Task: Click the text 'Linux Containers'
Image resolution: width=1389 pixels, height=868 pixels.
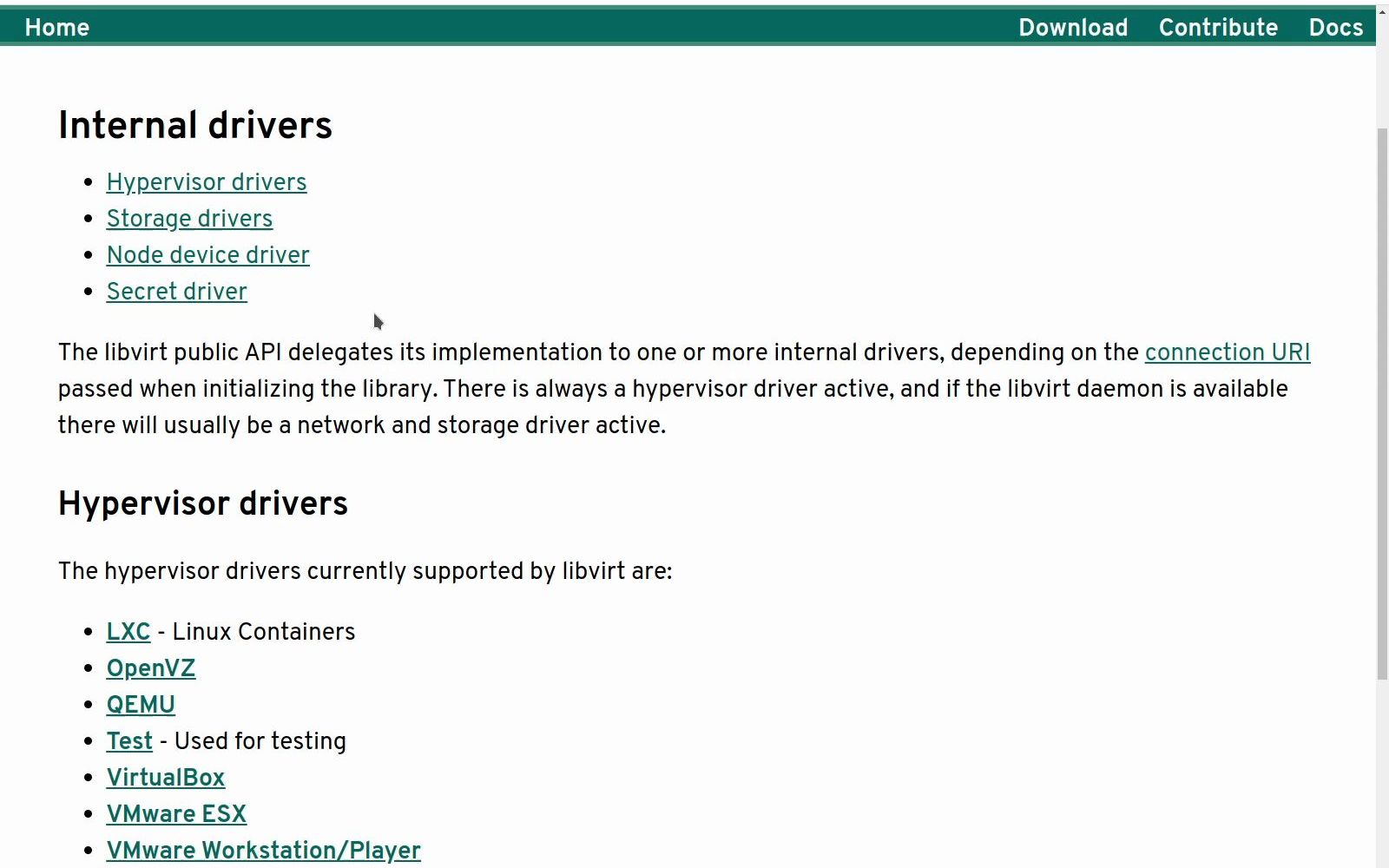Action: click(x=264, y=632)
